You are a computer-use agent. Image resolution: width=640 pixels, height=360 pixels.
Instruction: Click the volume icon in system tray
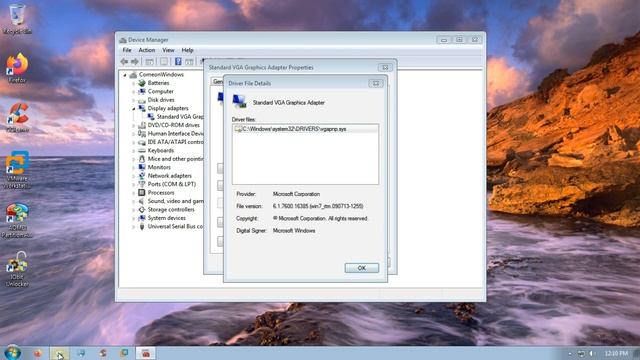591,353
